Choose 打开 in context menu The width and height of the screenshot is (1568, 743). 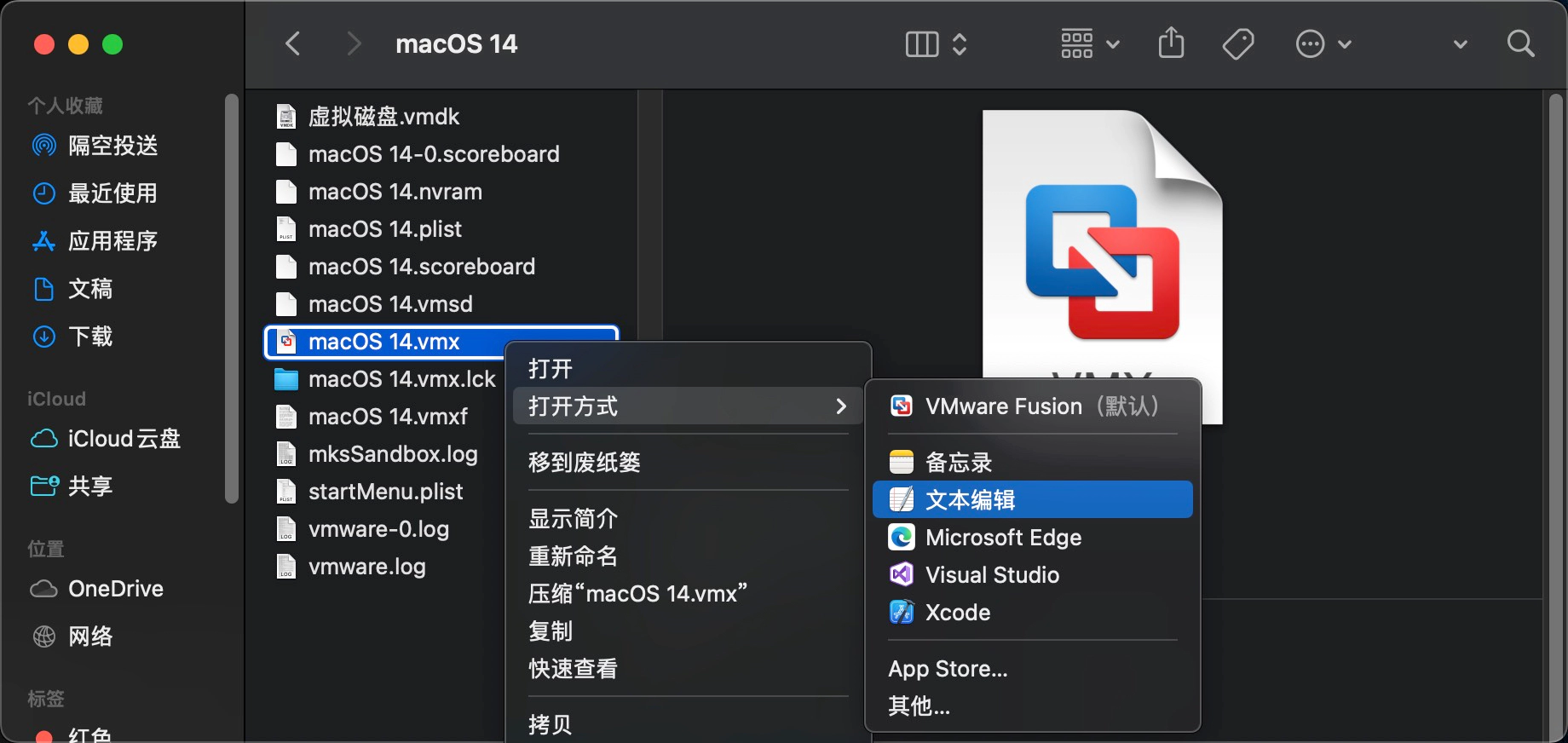689,369
